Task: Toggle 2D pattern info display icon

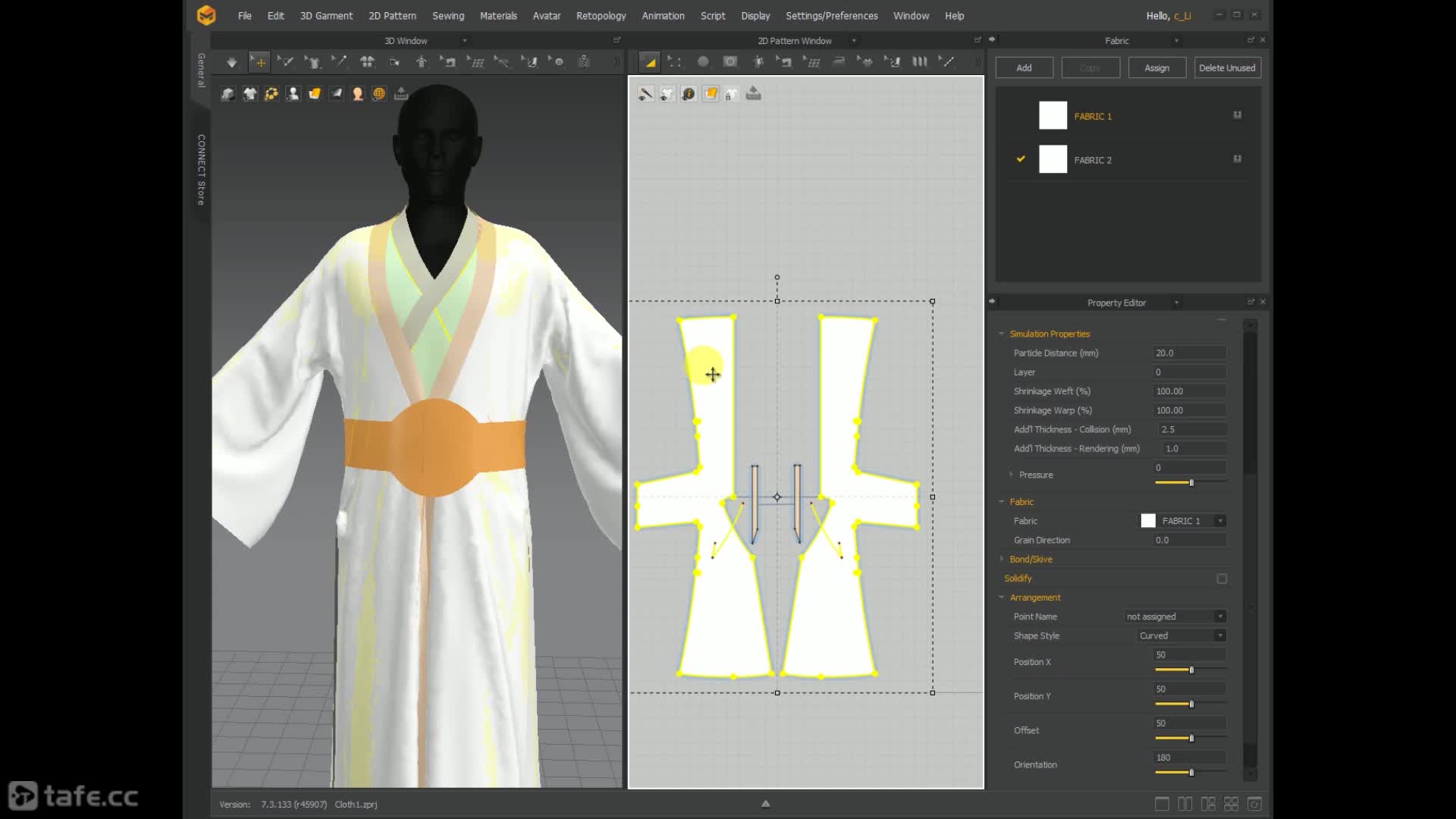Action: coord(689,94)
